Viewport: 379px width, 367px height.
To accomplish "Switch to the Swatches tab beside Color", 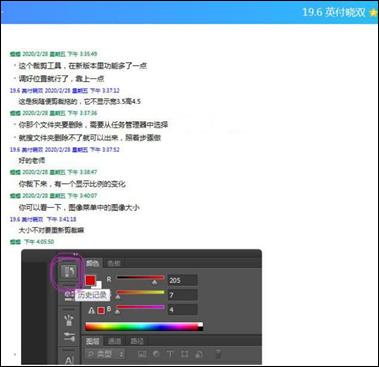I will [114, 263].
